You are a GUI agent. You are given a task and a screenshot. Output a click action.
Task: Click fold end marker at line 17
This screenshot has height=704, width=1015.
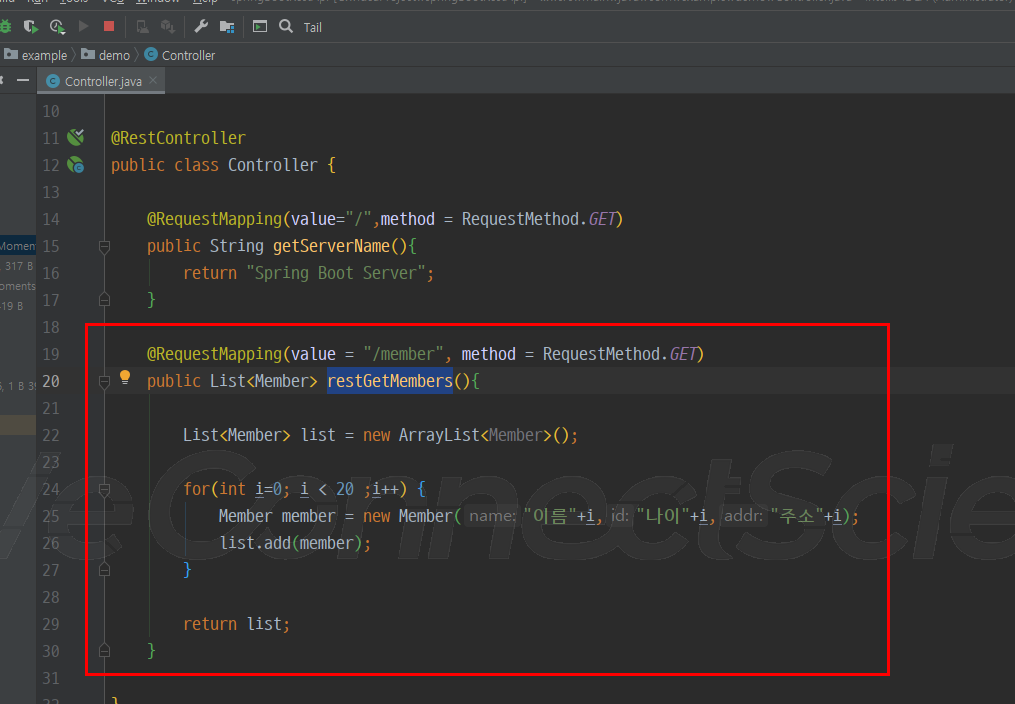point(104,300)
